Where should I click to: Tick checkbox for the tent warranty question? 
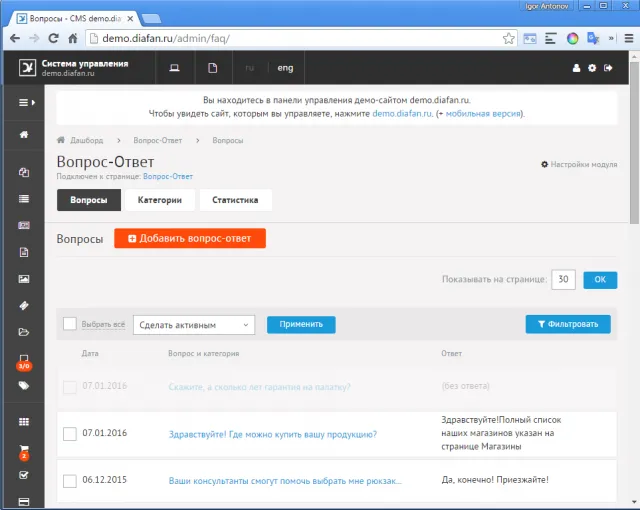70,387
